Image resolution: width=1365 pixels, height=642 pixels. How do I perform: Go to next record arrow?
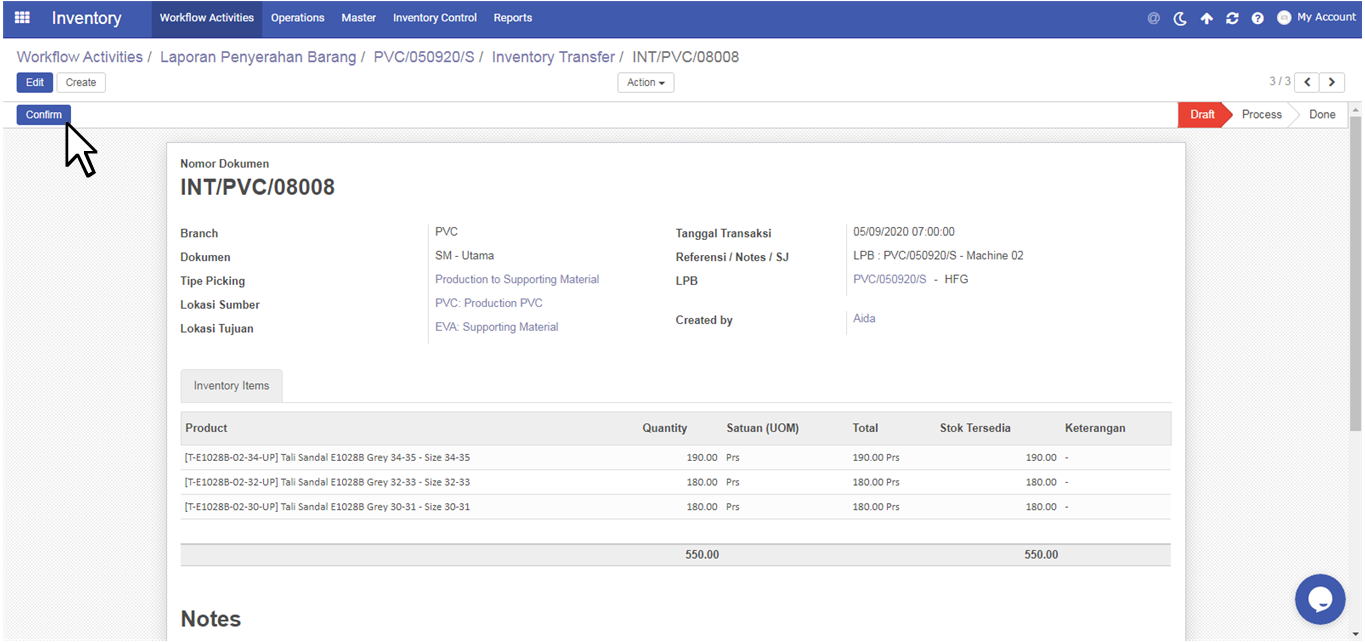1333,82
